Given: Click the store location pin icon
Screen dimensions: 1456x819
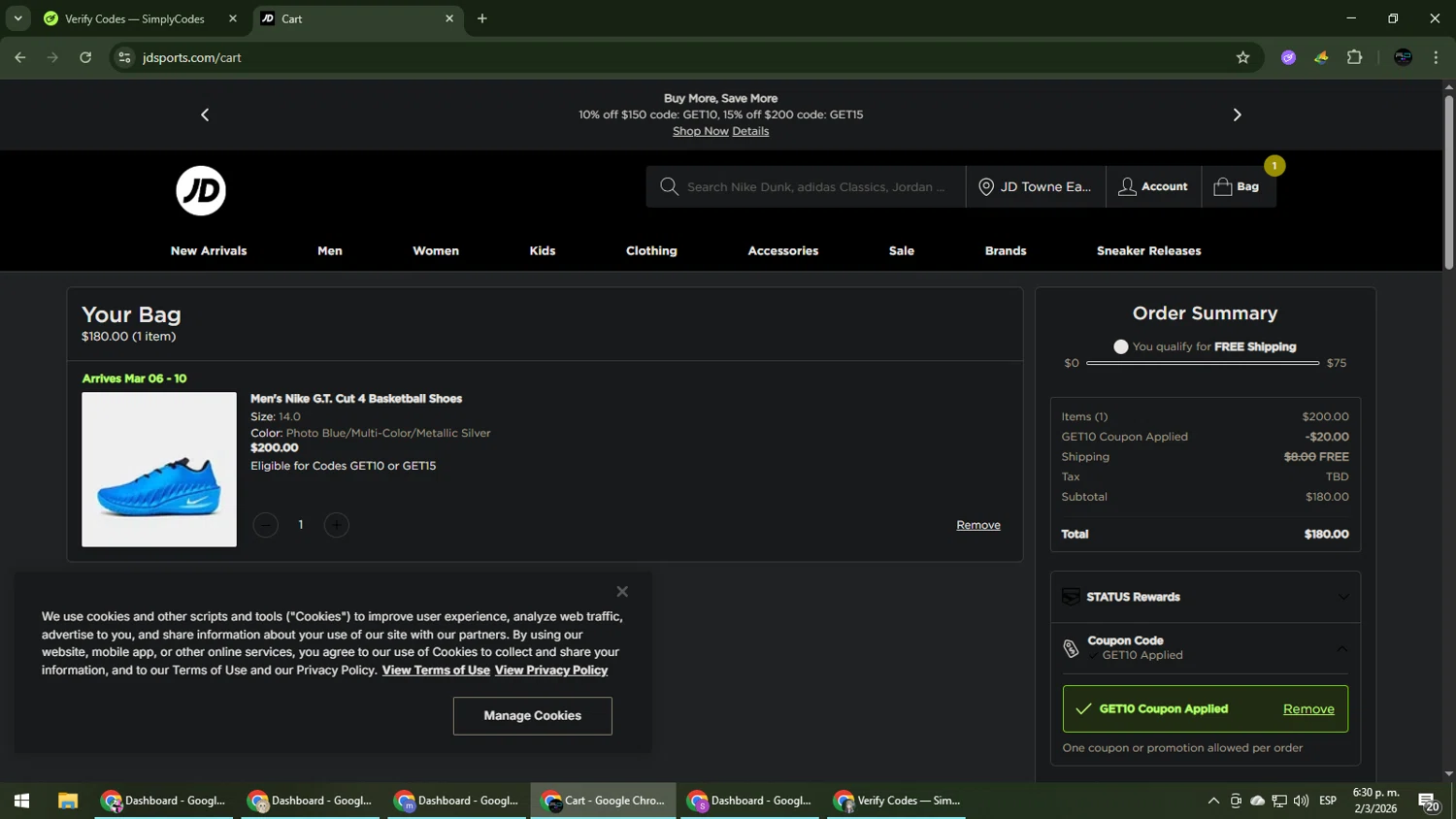Looking at the screenshot, I should [x=986, y=186].
